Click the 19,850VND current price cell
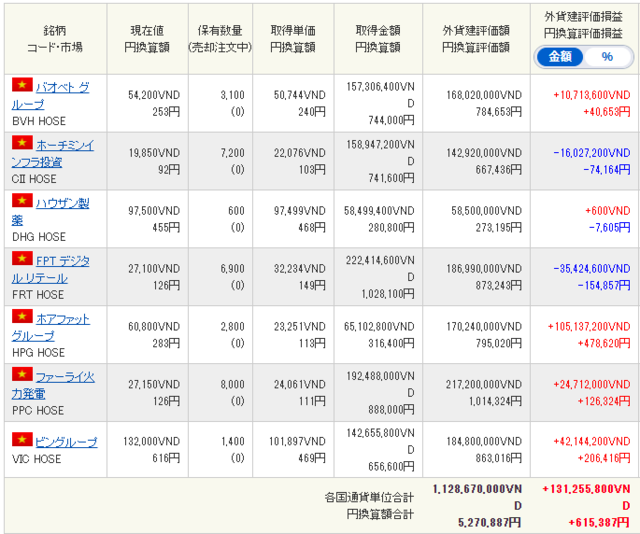The height and width of the screenshot is (534, 640). point(154,153)
